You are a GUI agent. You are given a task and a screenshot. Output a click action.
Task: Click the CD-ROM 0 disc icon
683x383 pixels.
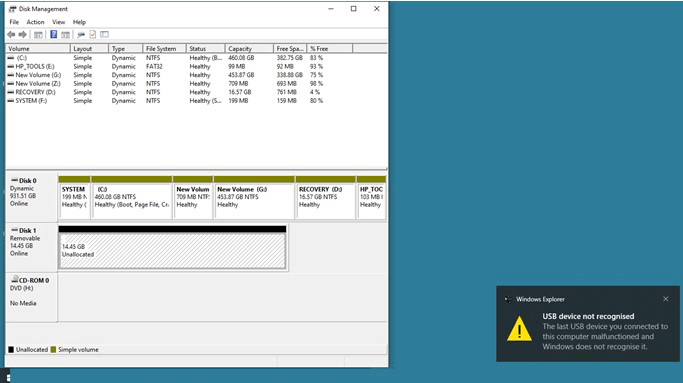pos(15,279)
